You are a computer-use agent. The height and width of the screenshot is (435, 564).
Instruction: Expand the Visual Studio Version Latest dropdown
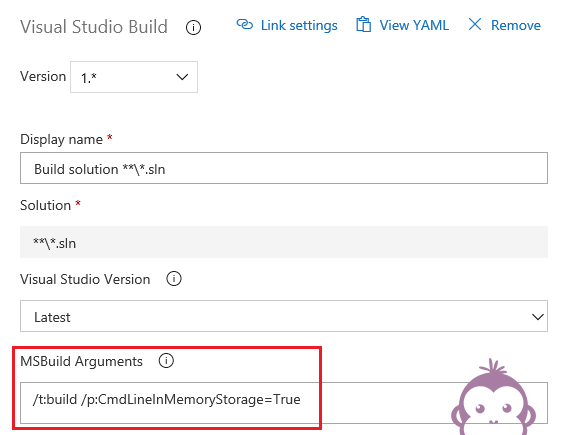pos(284,316)
